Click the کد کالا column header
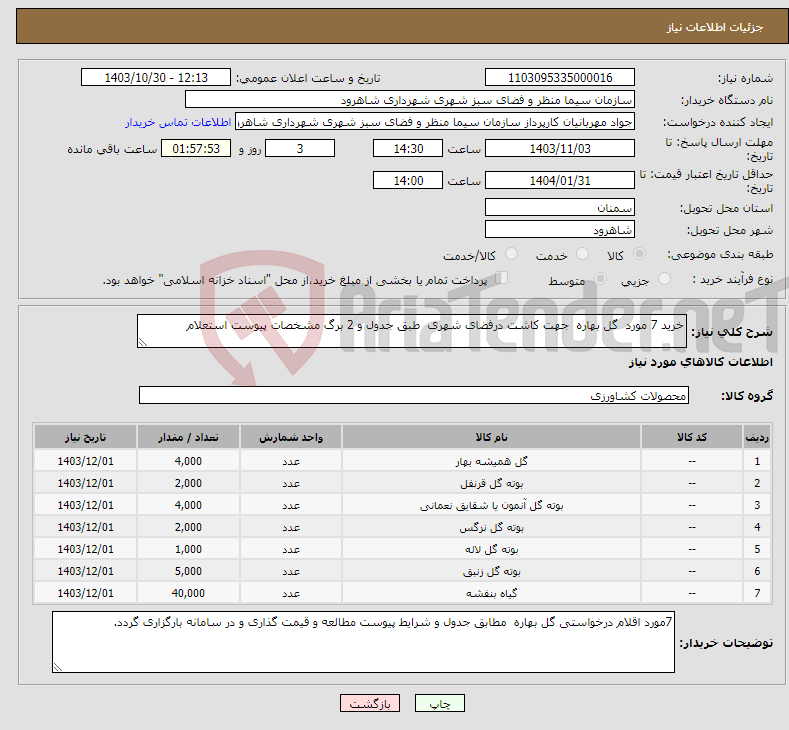The width and height of the screenshot is (789, 730). 692,437
